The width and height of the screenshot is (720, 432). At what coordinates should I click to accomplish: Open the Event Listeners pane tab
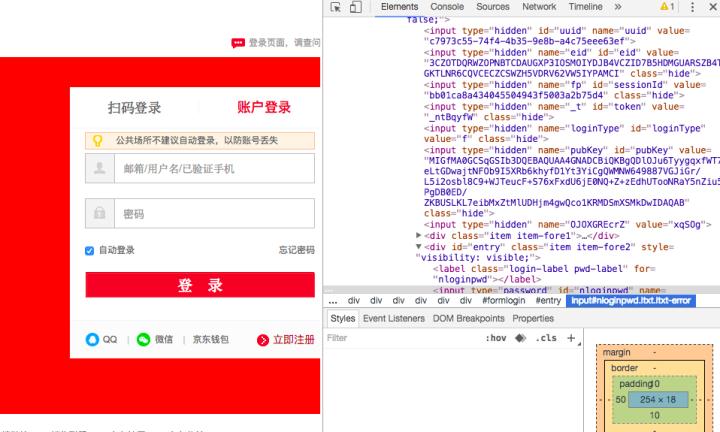394,318
